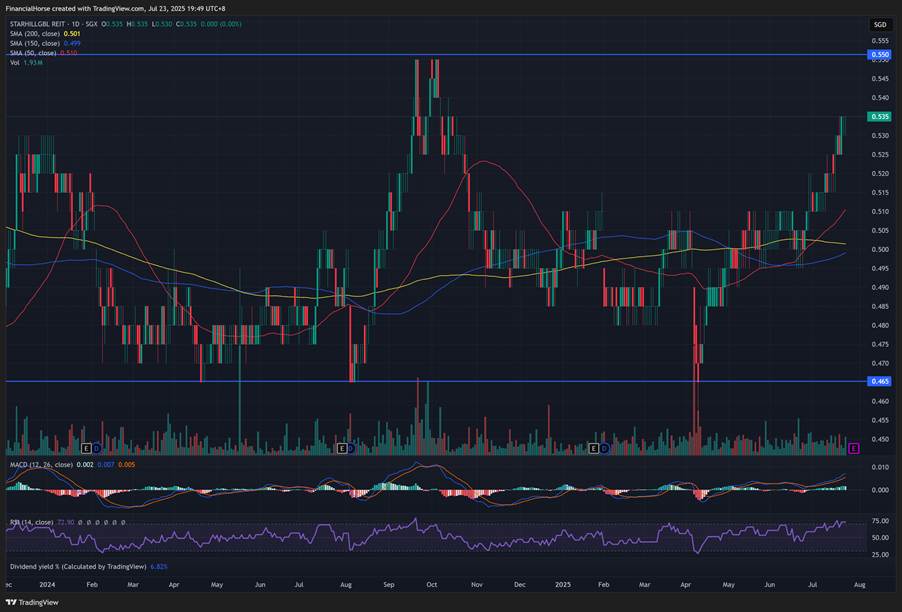Click the 6.82% dividend yield value
This screenshot has width=902, height=612.
159,567
